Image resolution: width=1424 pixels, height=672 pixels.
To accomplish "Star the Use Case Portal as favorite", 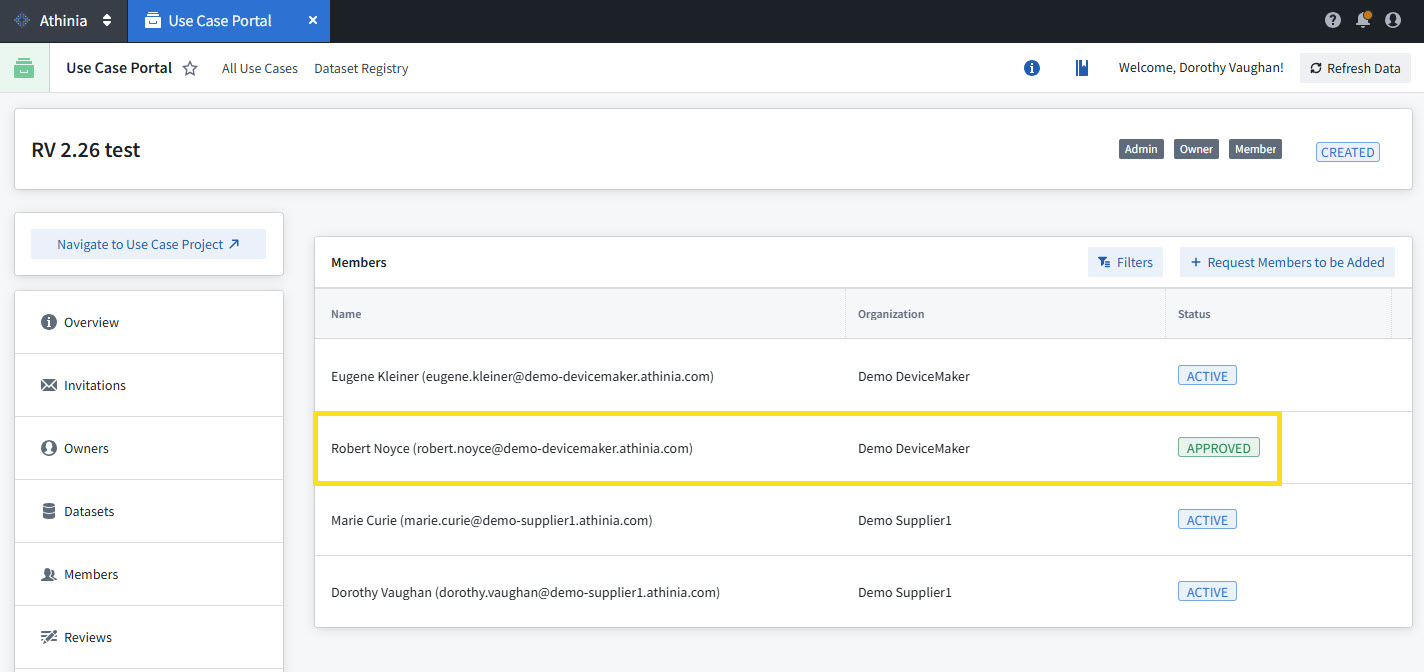I will 190,69.
